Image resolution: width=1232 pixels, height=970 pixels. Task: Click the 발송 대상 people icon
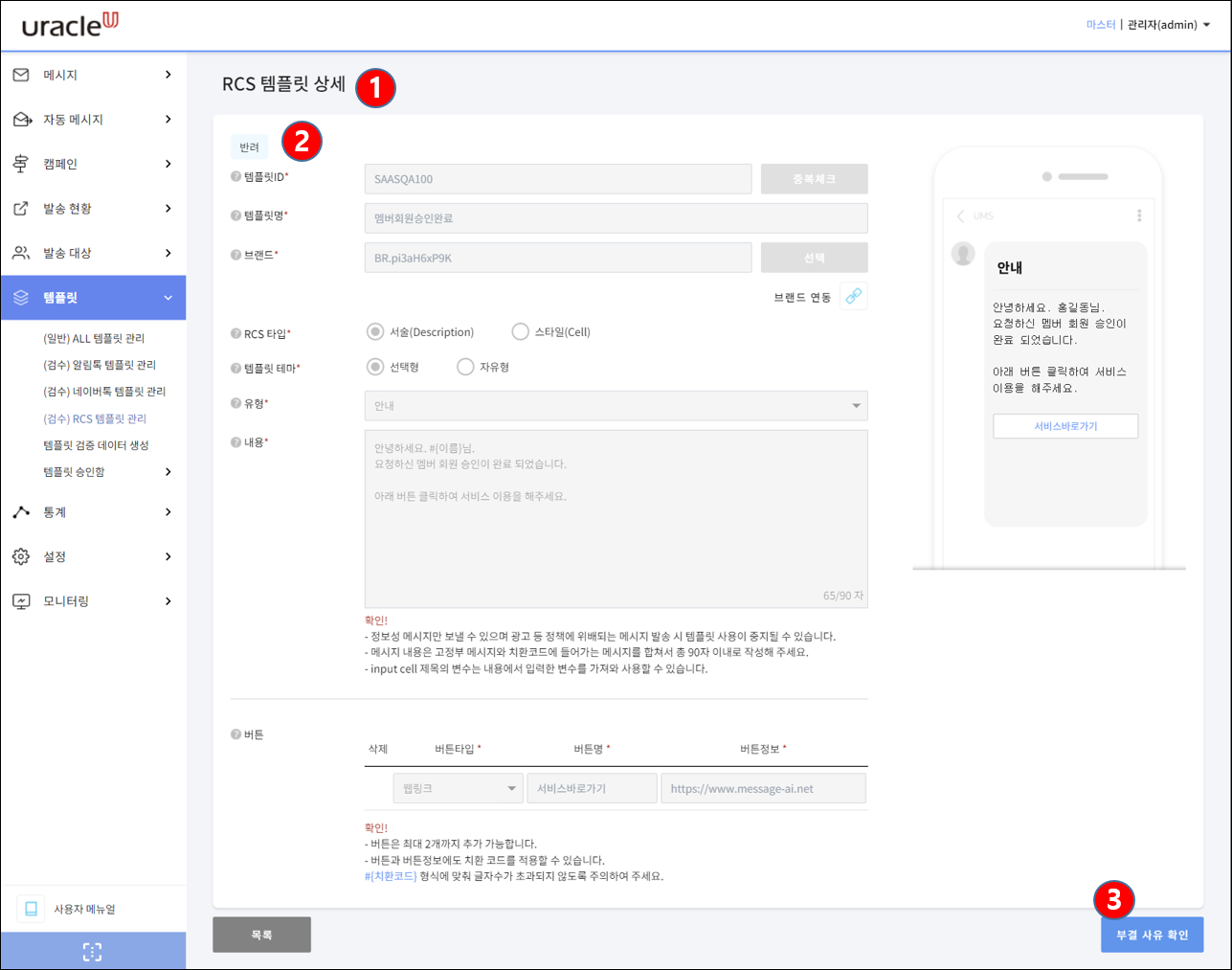point(21,253)
